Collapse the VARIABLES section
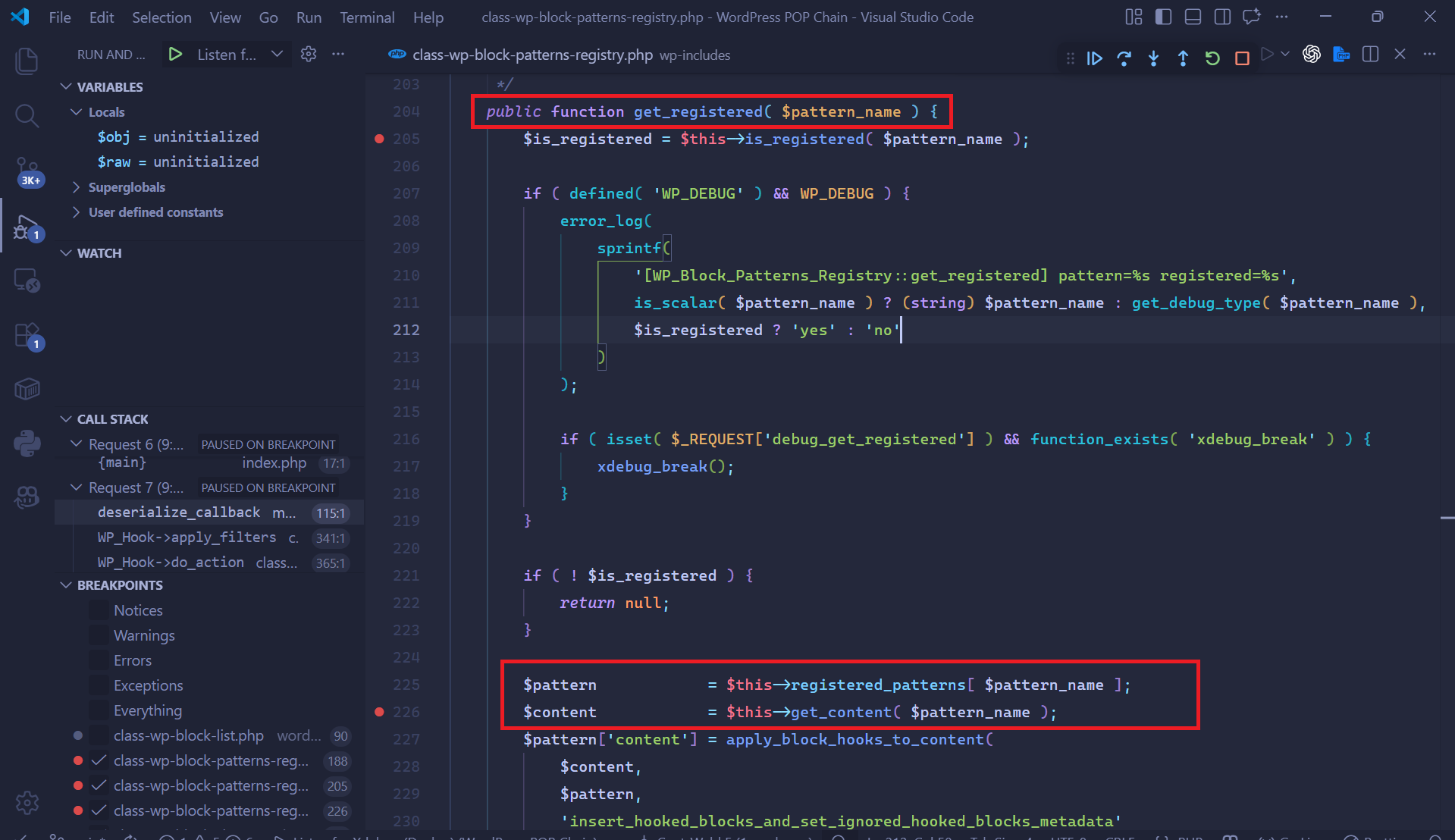 pyautogui.click(x=66, y=87)
